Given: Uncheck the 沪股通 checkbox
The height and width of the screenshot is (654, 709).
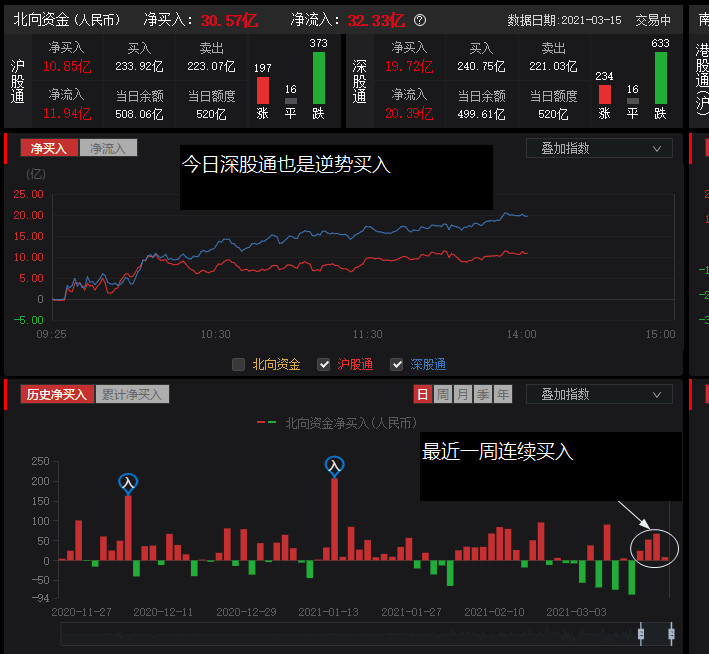Looking at the screenshot, I should [x=323, y=364].
